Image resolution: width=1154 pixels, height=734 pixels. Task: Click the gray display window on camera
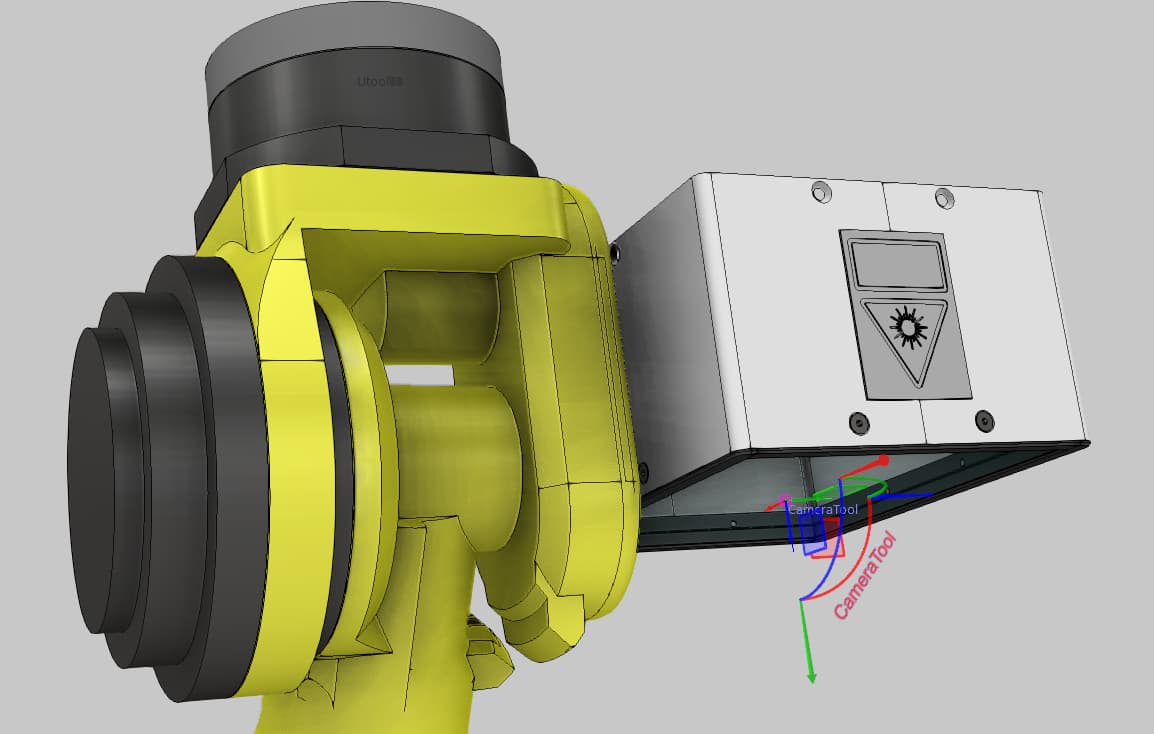click(897, 265)
